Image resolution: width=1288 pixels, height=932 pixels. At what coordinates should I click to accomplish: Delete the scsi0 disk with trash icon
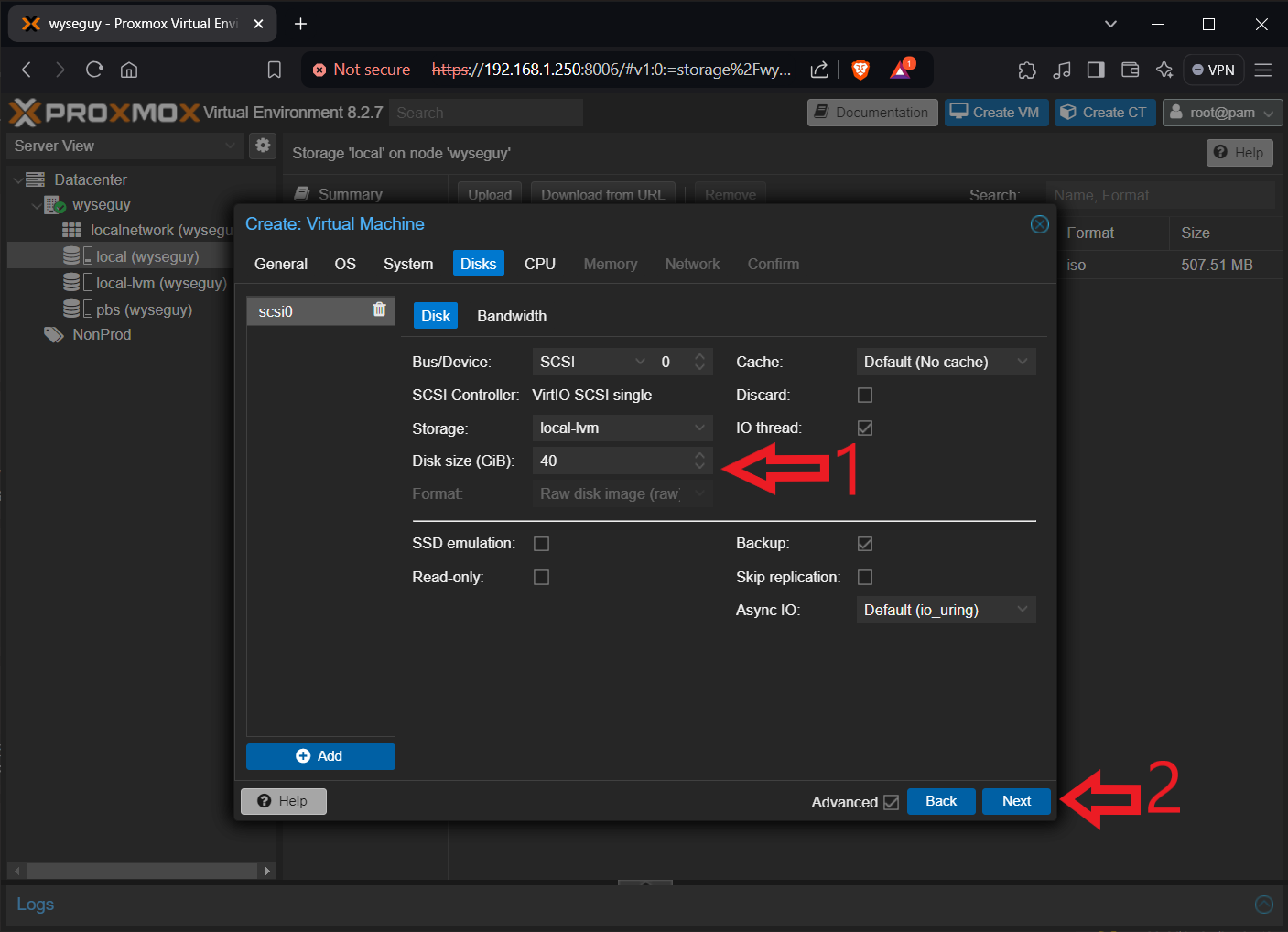pos(379,309)
